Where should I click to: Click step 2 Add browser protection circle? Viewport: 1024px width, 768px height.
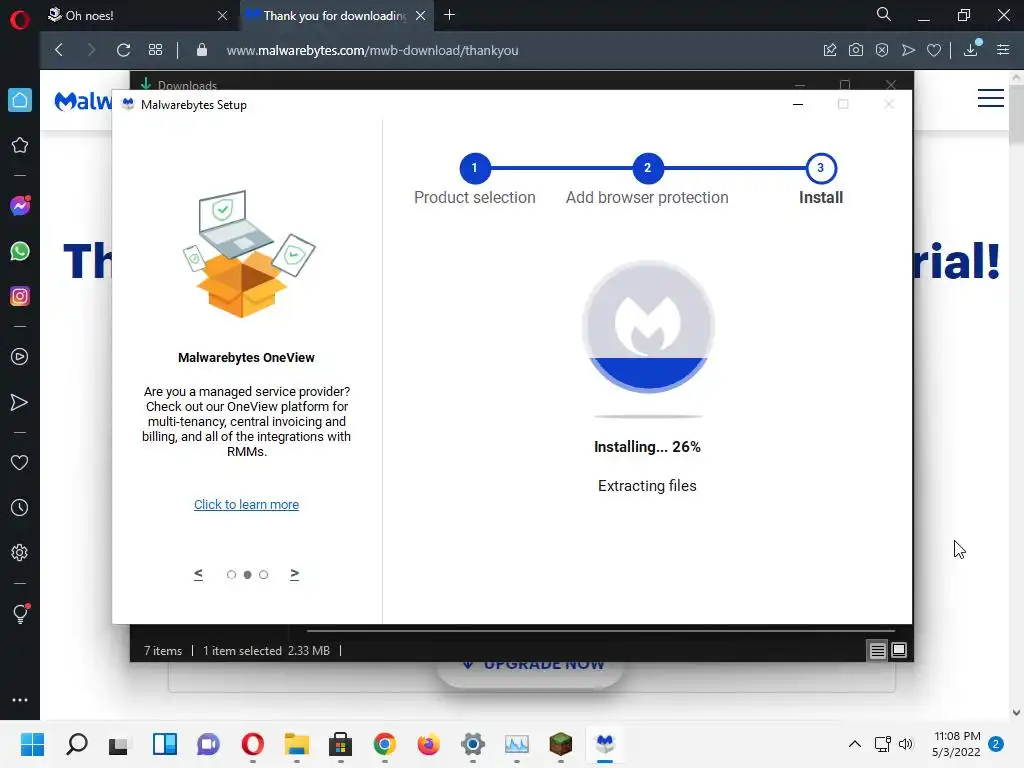647,168
